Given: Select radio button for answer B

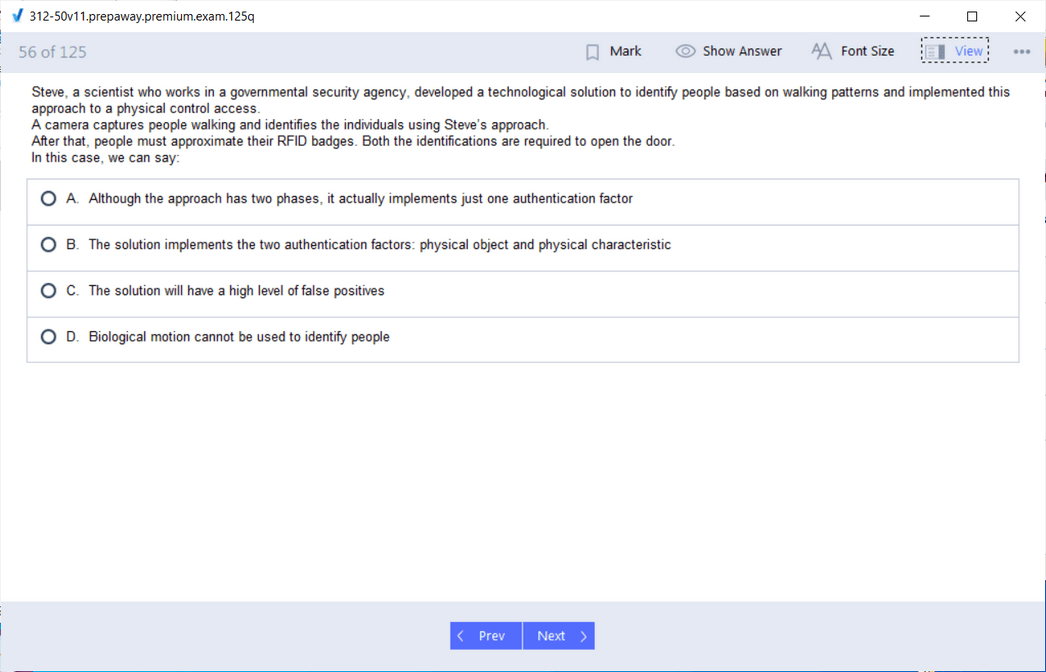Looking at the screenshot, I should 48,244.
